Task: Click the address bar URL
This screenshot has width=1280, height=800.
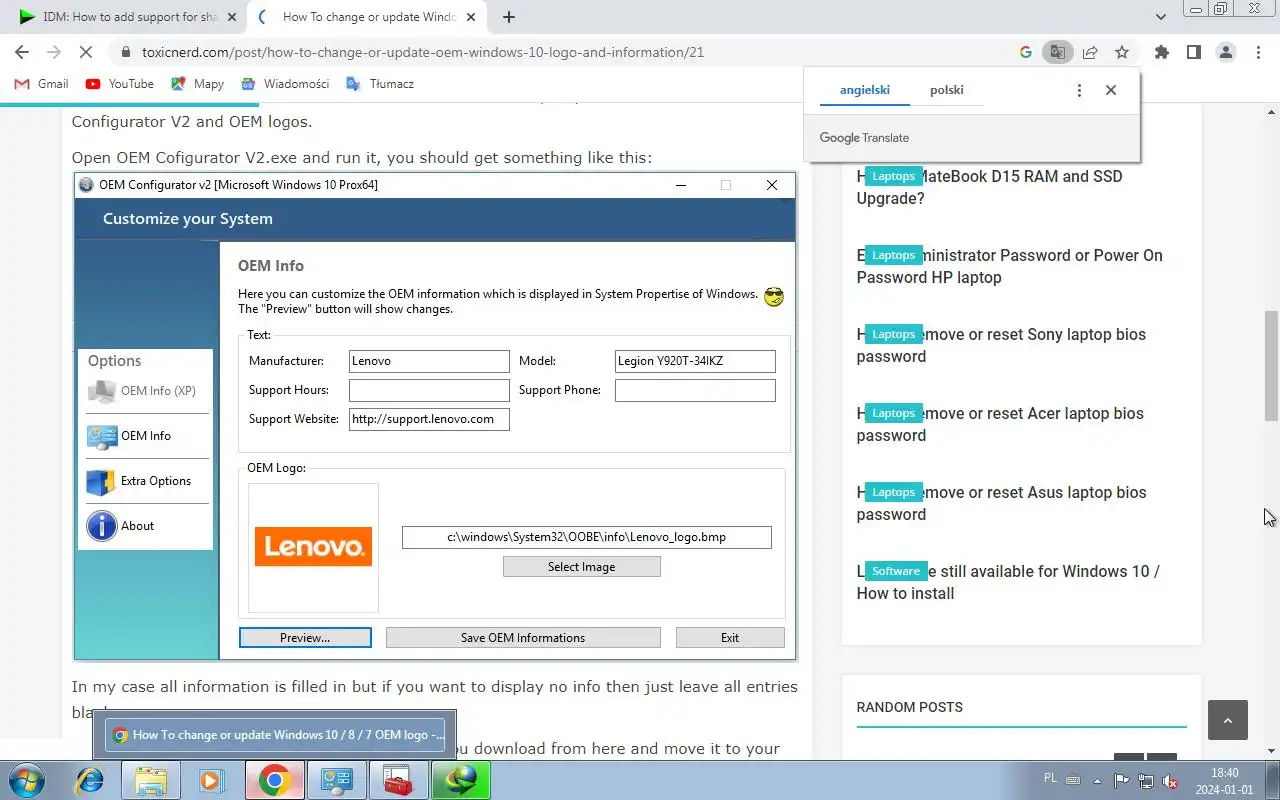Action: tap(423, 52)
